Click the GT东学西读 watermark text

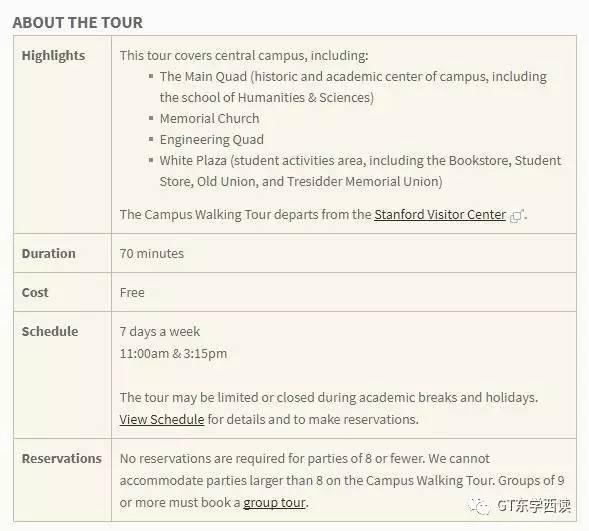pyautogui.click(x=534, y=506)
